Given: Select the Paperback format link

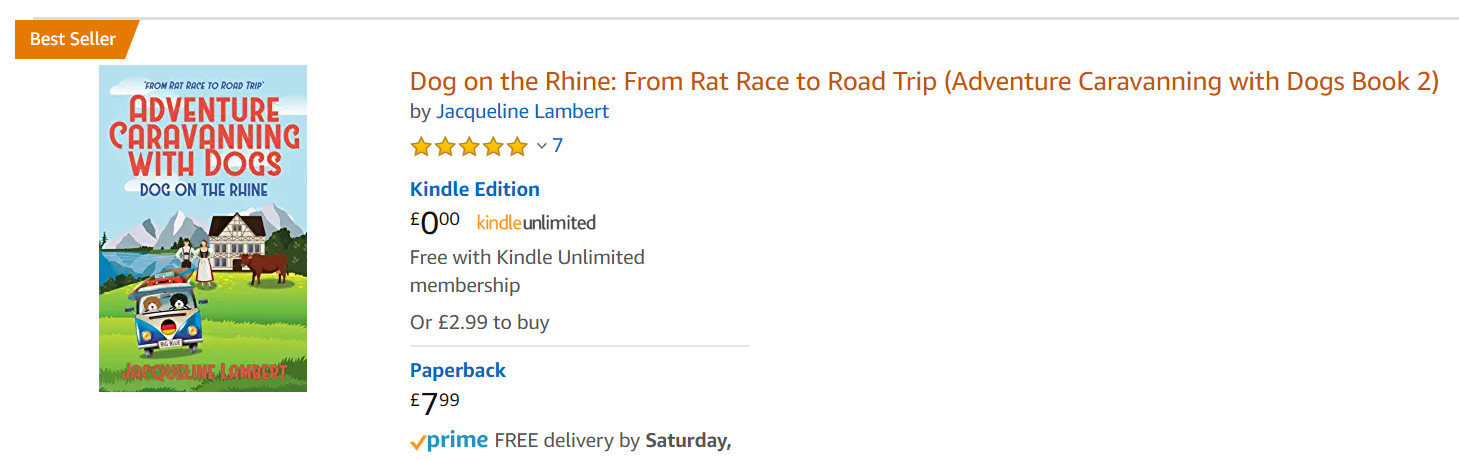Looking at the screenshot, I should pos(457,370).
